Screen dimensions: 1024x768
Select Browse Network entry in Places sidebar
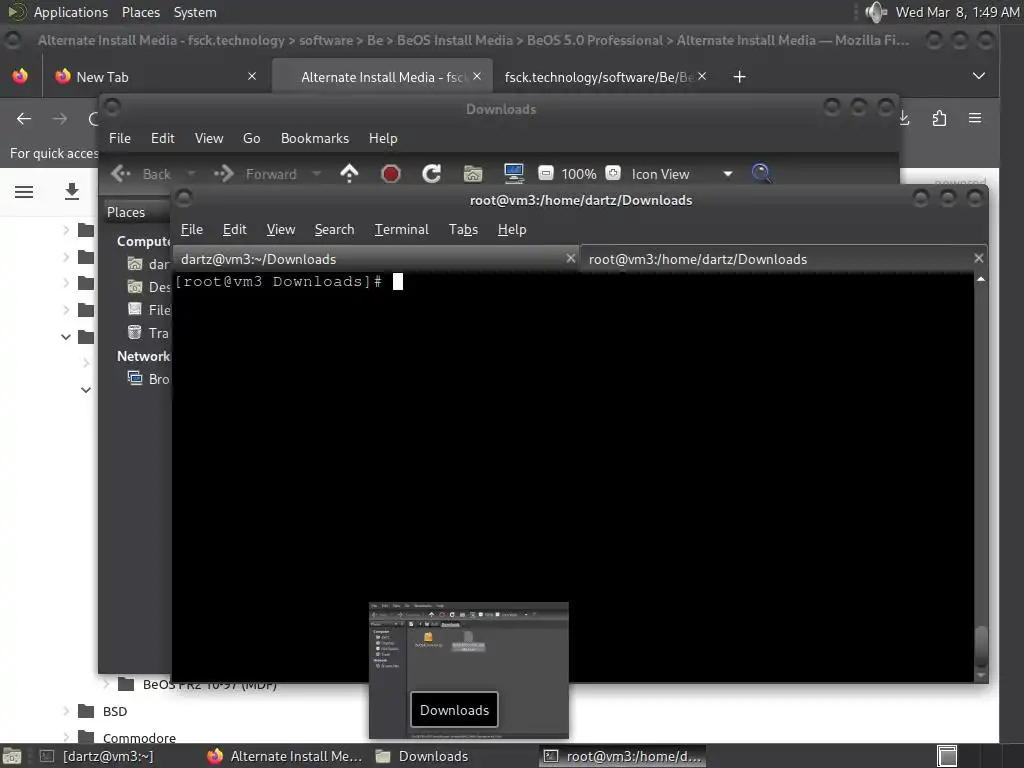(148, 379)
